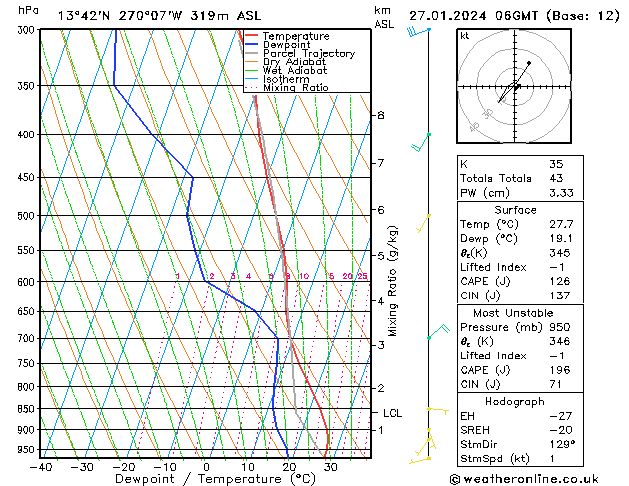Image resolution: width=629 pixels, height=486 pixels.
Task: Click the 'Surface' section heading
Action: (515, 210)
